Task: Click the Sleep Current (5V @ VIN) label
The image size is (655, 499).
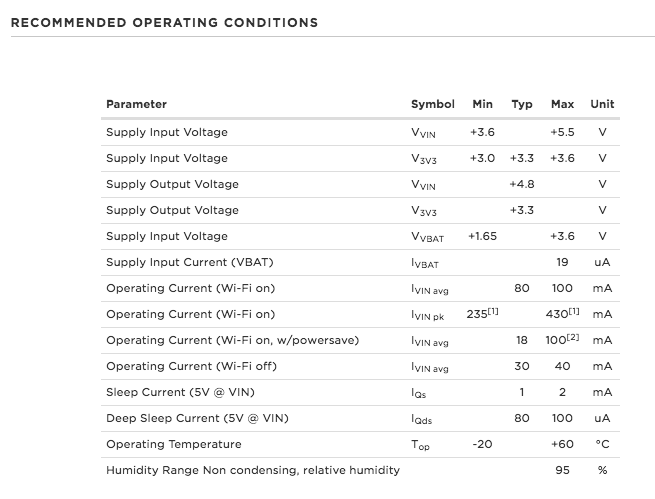Action: point(180,393)
